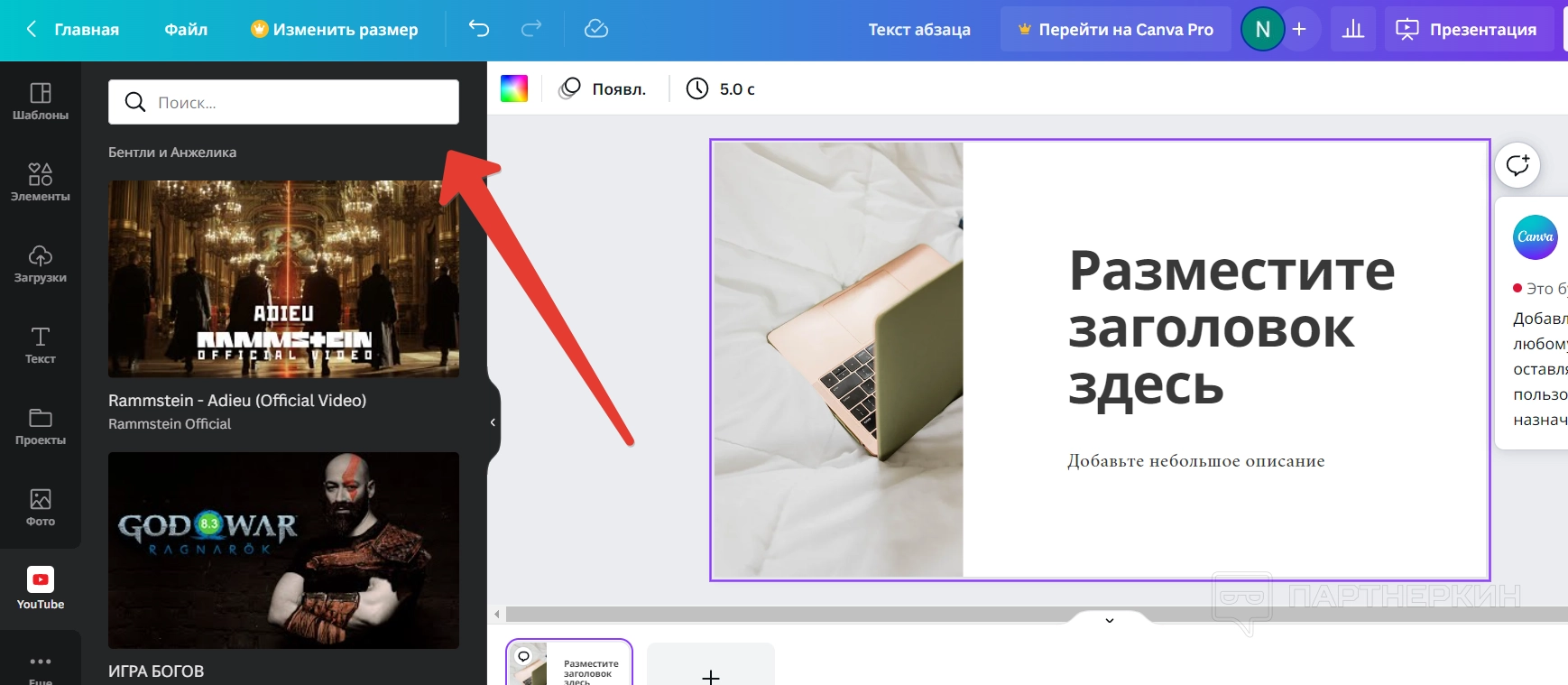Collapse the side panel
This screenshot has height=685, width=1568.
pyautogui.click(x=493, y=422)
